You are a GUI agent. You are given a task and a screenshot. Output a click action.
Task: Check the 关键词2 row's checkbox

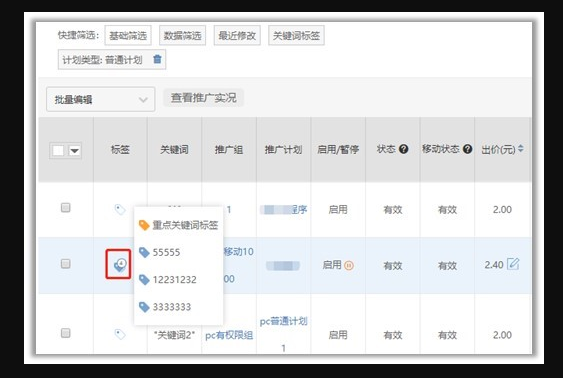point(65,333)
